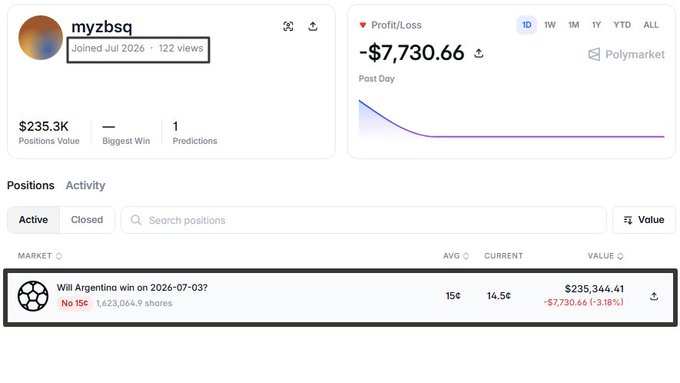The width and height of the screenshot is (680, 383).
Task: Click the CURRENT column header
Action: pos(503,256)
